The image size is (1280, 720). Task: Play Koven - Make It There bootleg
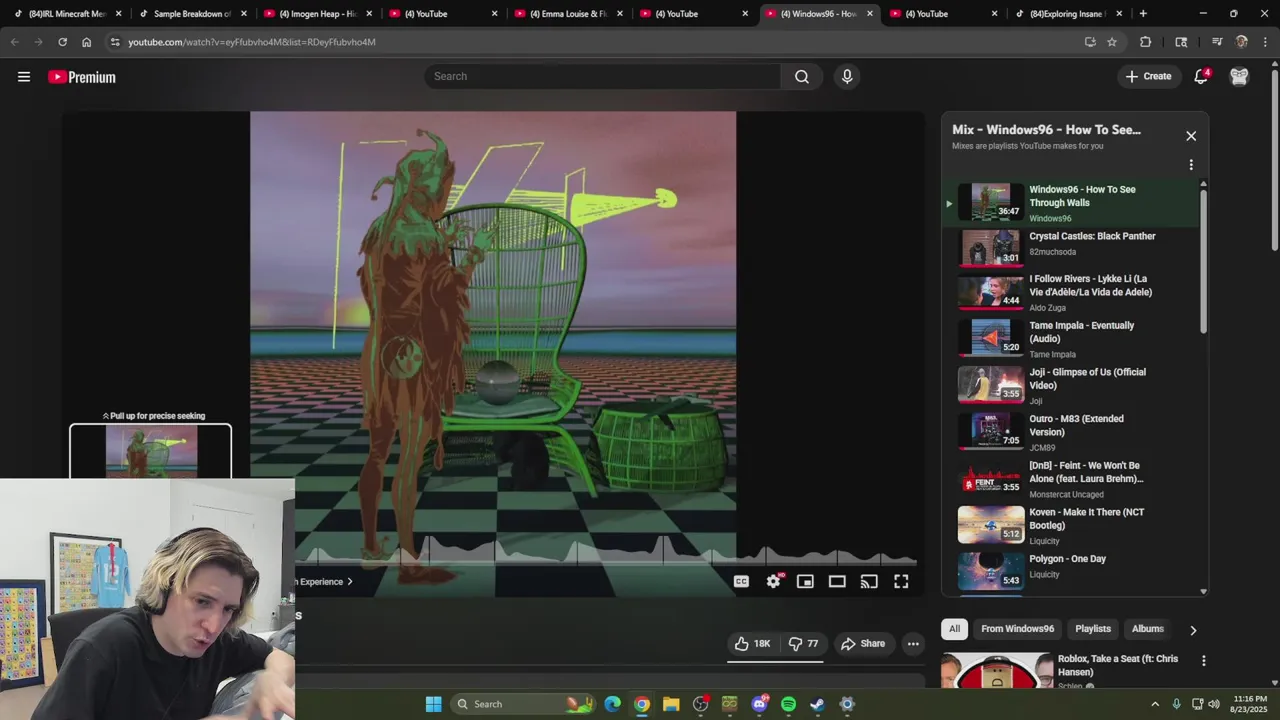coord(1070,526)
